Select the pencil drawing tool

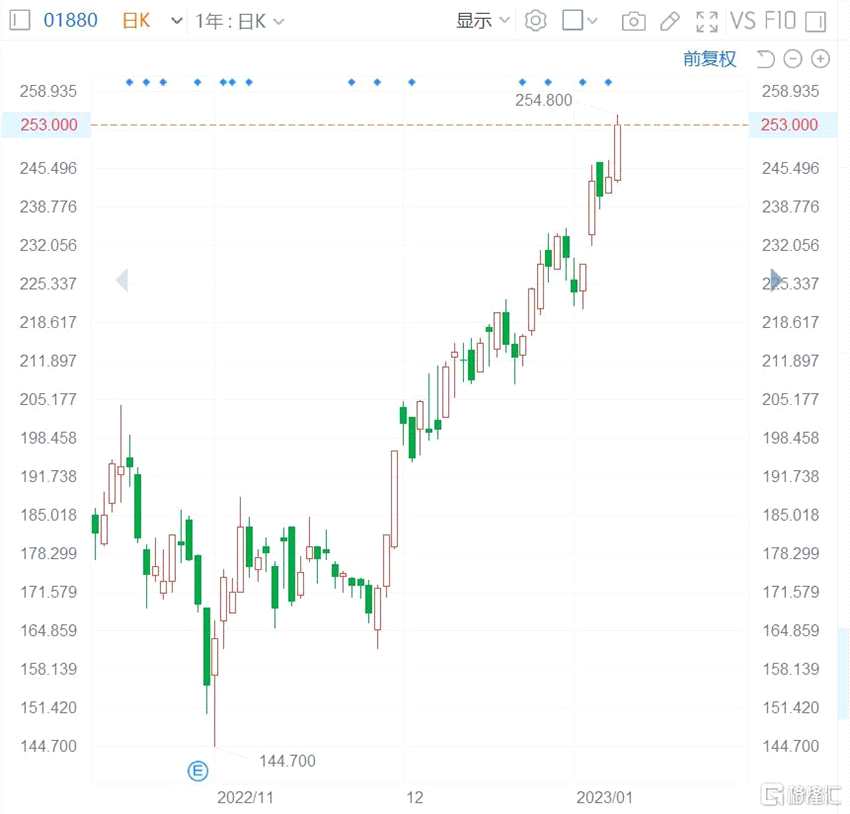[x=670, y=20]
